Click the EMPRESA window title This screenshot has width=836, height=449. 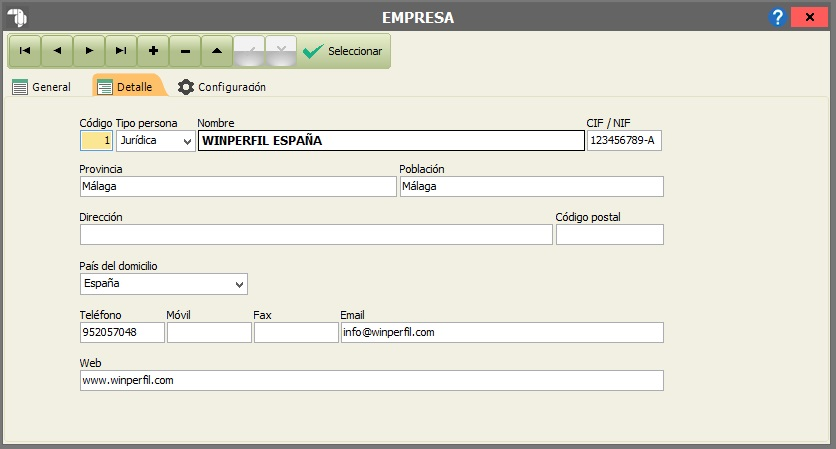pos(418,18)
